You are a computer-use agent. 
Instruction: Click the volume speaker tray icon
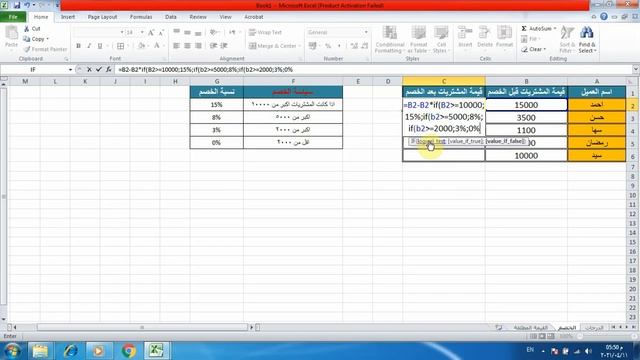point(588,351)
